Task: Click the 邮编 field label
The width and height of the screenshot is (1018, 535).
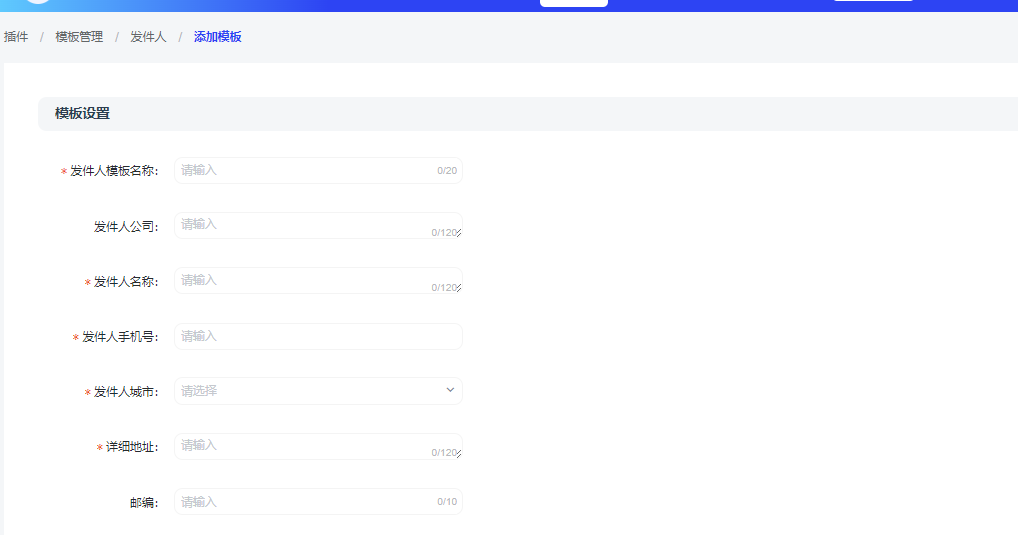Action: click(143, 503)
